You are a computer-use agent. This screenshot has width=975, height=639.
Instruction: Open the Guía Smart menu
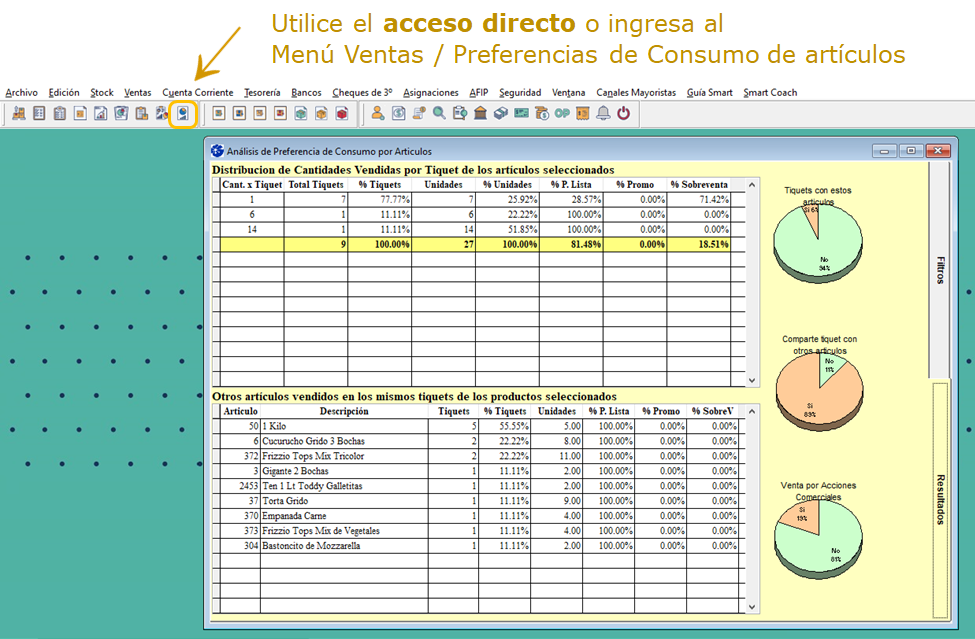pos(709,92)
